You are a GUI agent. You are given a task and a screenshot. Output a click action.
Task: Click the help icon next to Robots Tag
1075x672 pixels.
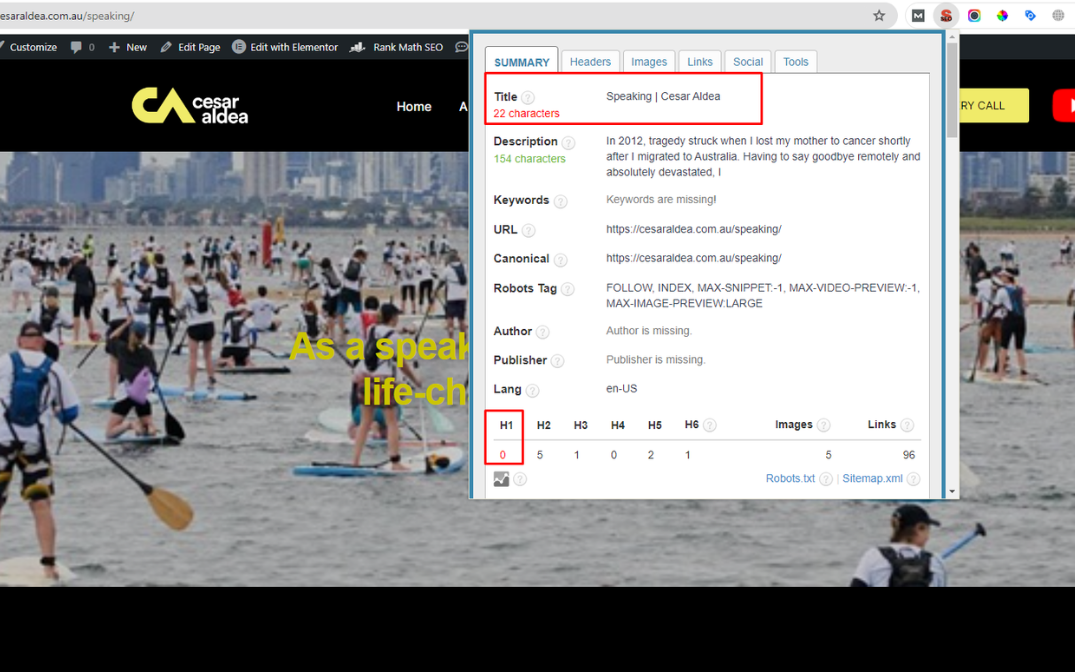point(567,289)
